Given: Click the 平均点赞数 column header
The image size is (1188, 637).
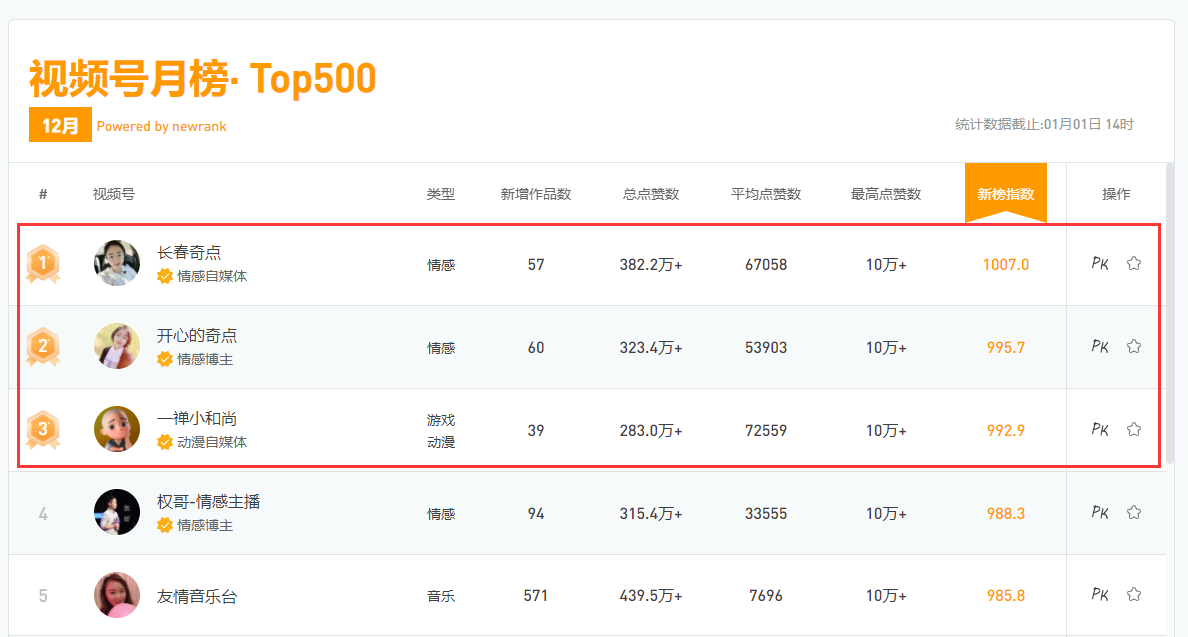Looking at the screenshot, I should 766,194.
